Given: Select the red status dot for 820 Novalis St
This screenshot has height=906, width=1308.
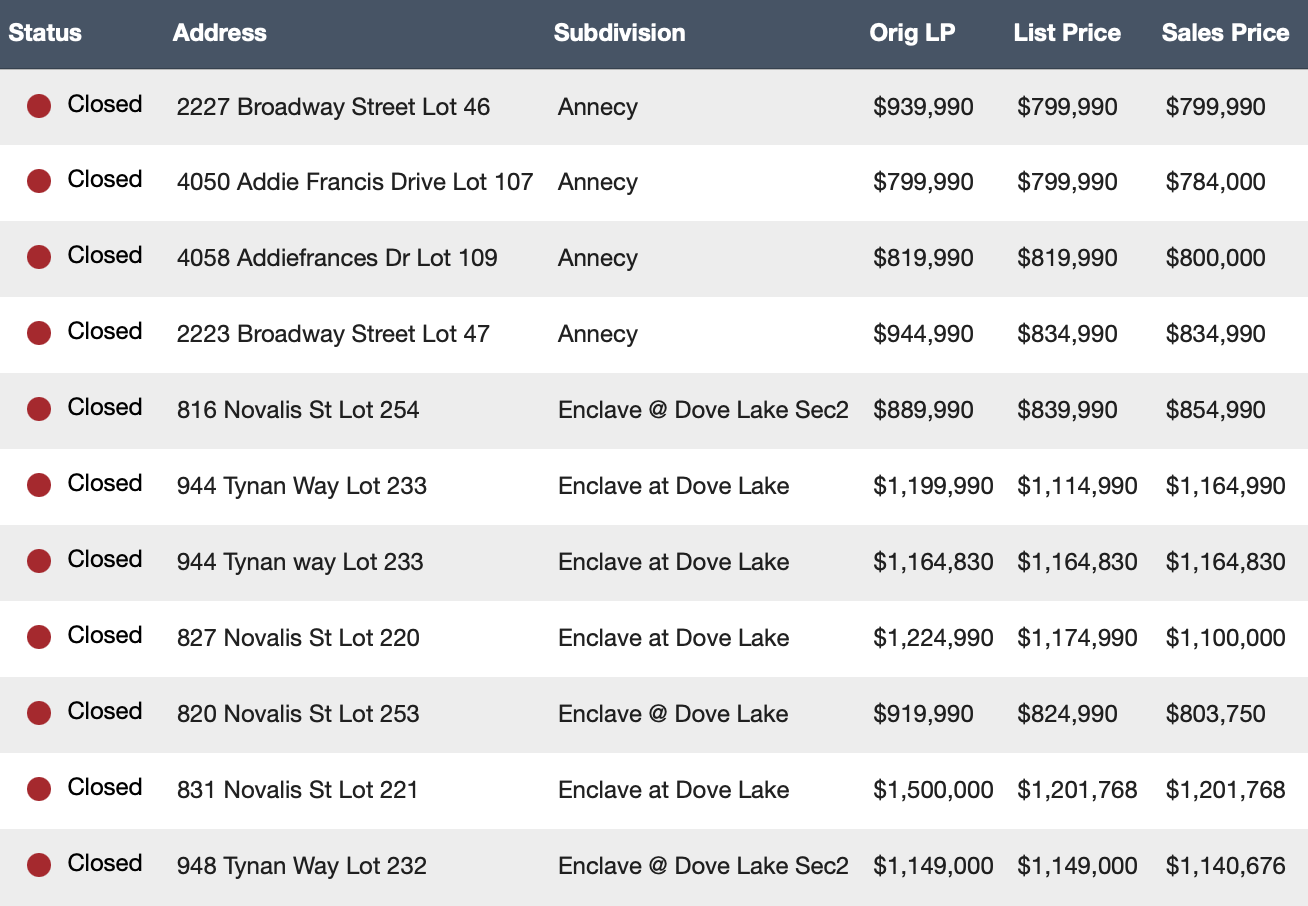Looking at the screenshot, I should [39, 713].
